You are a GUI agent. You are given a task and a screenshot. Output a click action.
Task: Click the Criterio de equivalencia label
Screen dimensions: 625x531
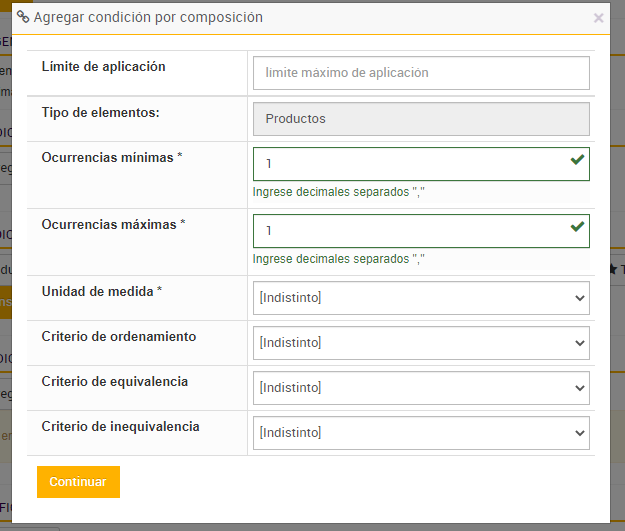coord(115,381)
